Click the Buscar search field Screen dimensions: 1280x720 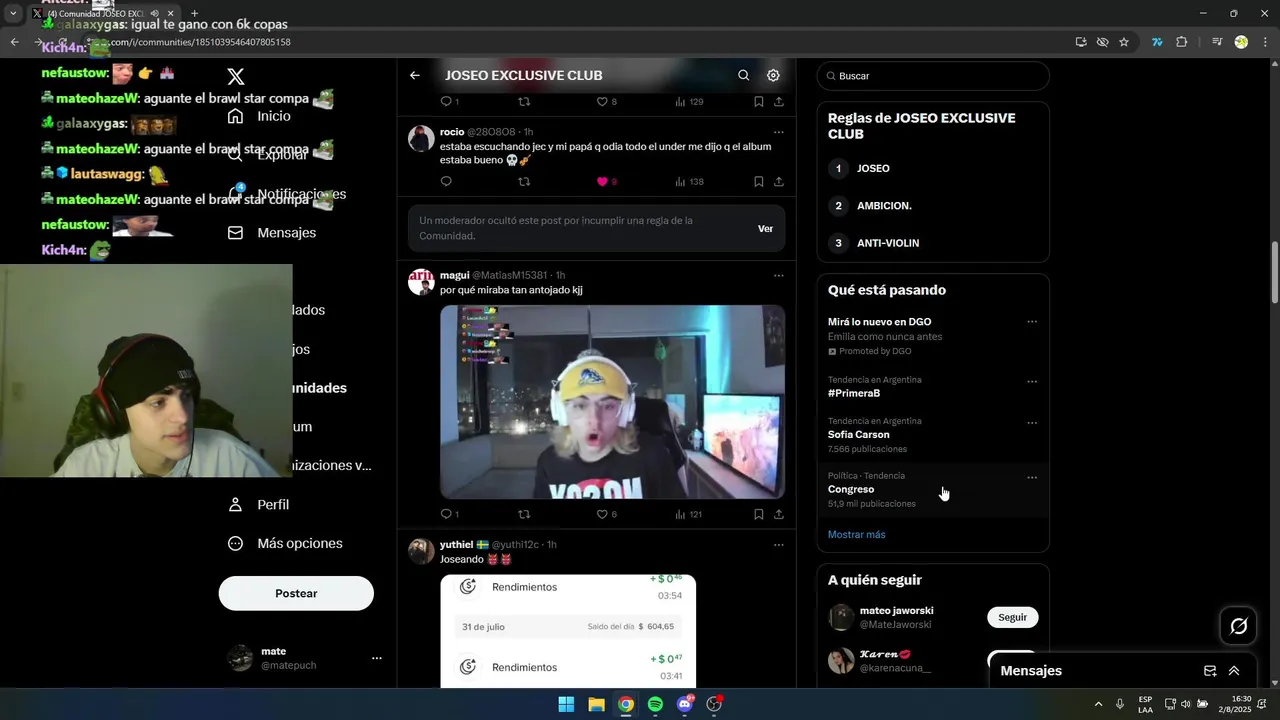tap(933, 76)
